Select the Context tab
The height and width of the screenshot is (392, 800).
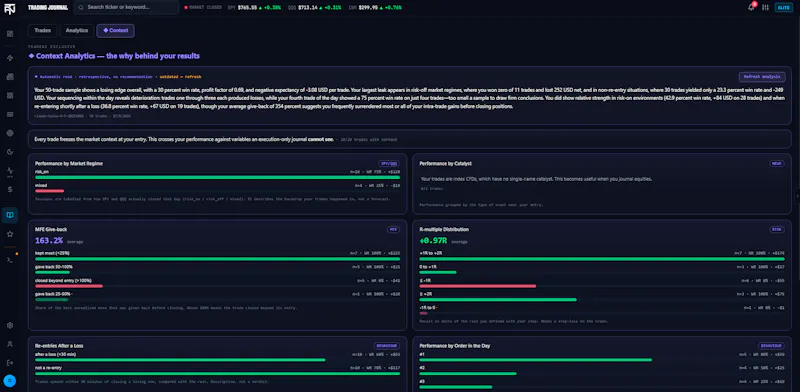[116, 31]
